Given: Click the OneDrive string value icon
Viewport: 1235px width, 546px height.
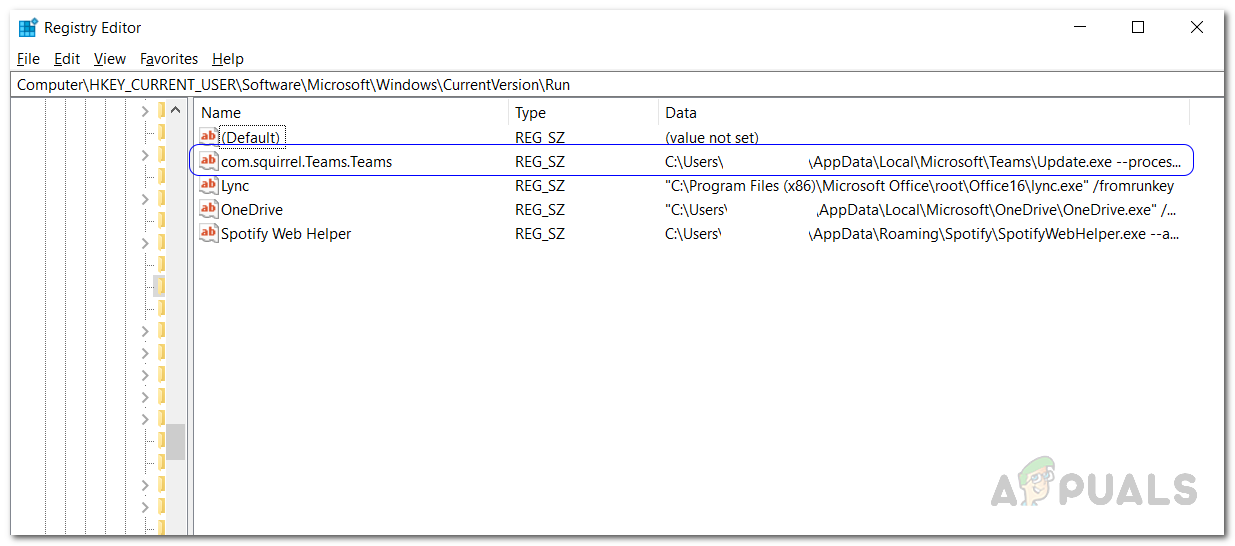Looking at the screenshot, I should 208,210.
